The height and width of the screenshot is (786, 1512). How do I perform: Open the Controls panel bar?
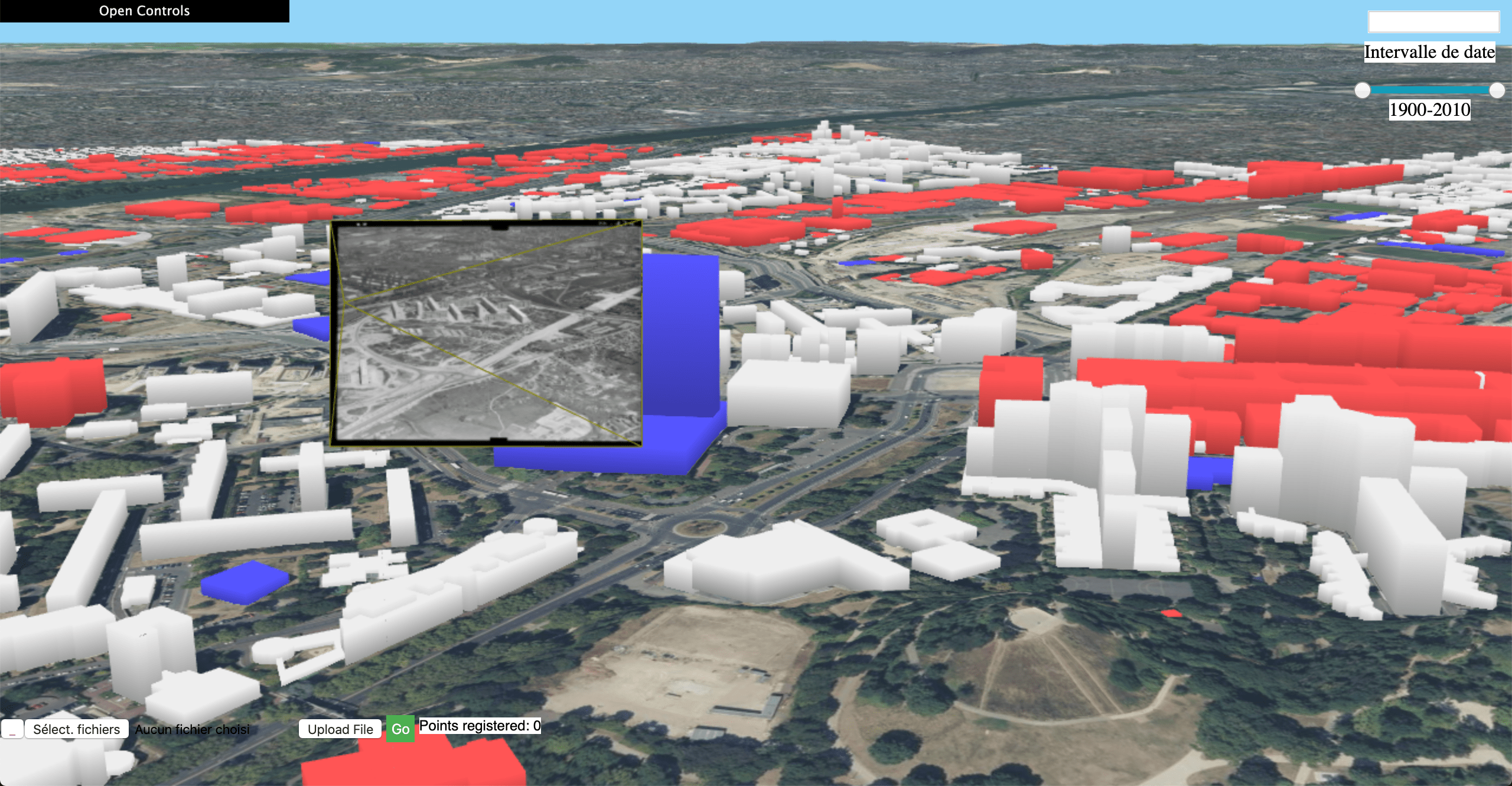pyautogui.click(x=144, y=11)
